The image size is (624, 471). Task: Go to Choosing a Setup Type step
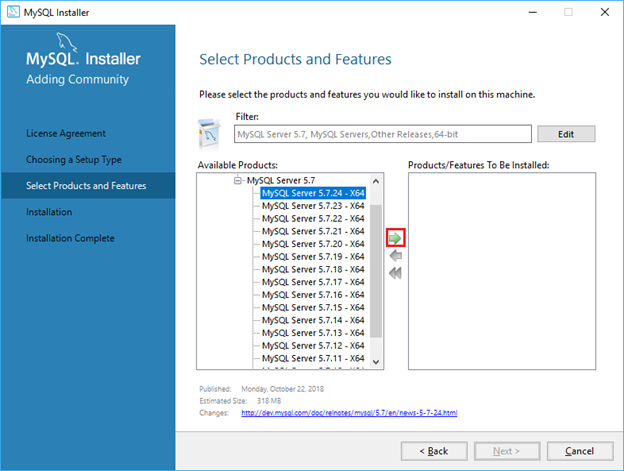[74, 160]
